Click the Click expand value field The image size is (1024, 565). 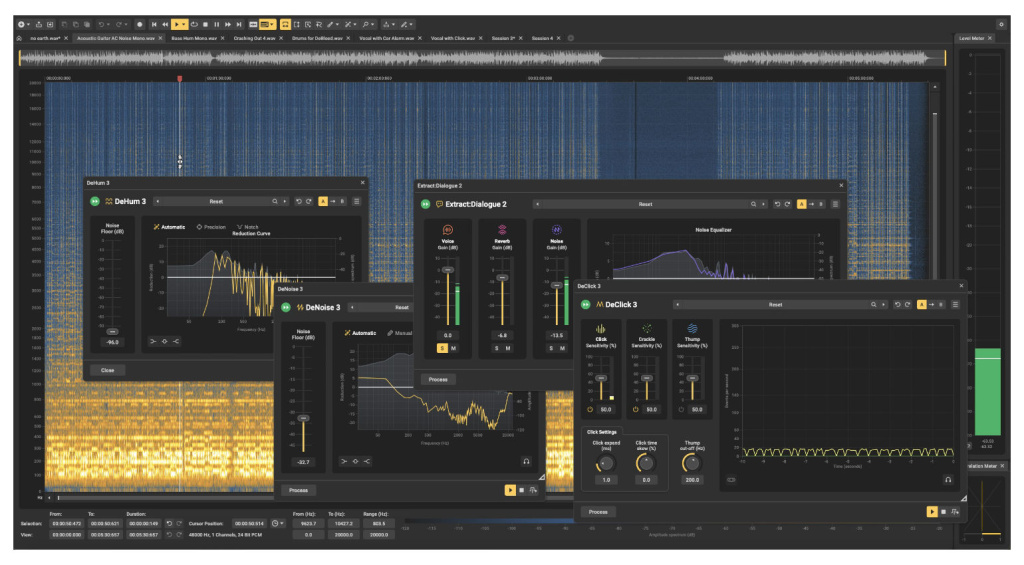click(606, 479)
